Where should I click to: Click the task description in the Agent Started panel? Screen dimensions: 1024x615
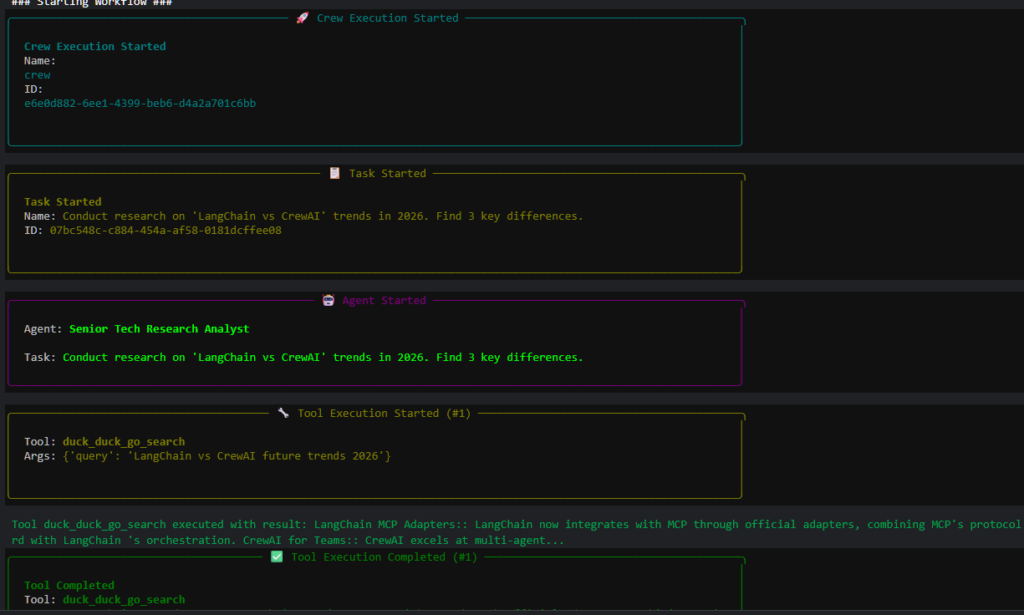pos(322,357)
